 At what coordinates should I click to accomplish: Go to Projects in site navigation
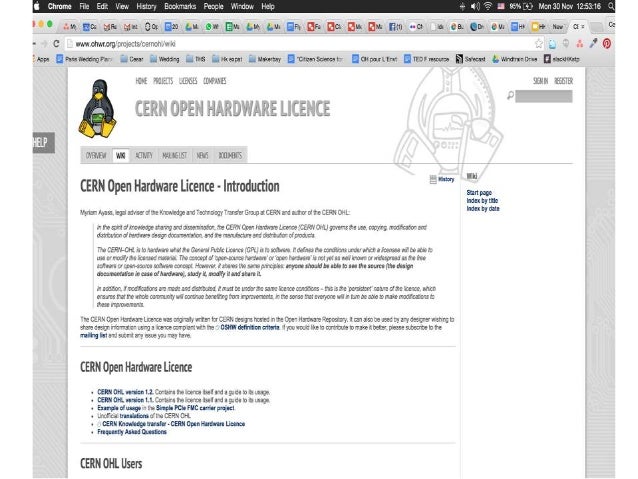[x=163, y=81]
